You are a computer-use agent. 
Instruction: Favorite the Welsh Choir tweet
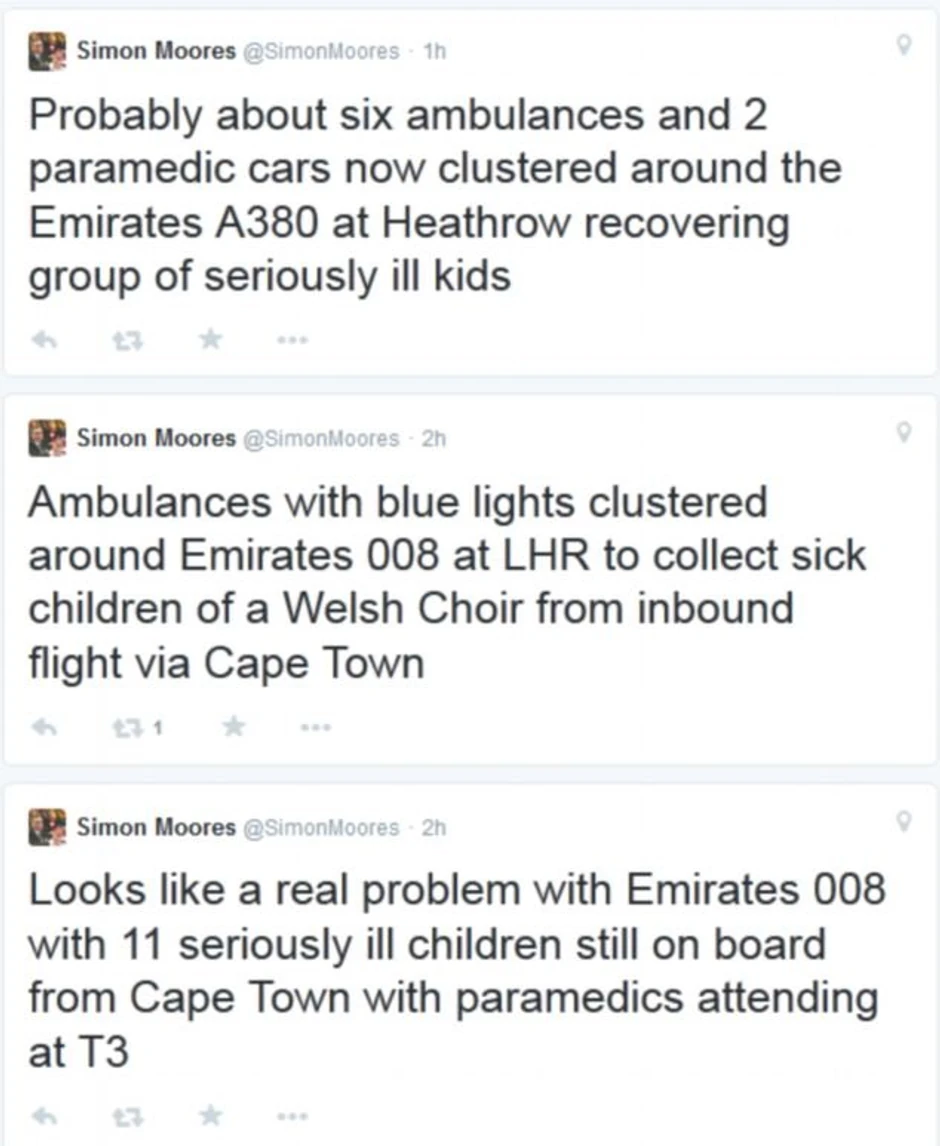click(234, 728)
